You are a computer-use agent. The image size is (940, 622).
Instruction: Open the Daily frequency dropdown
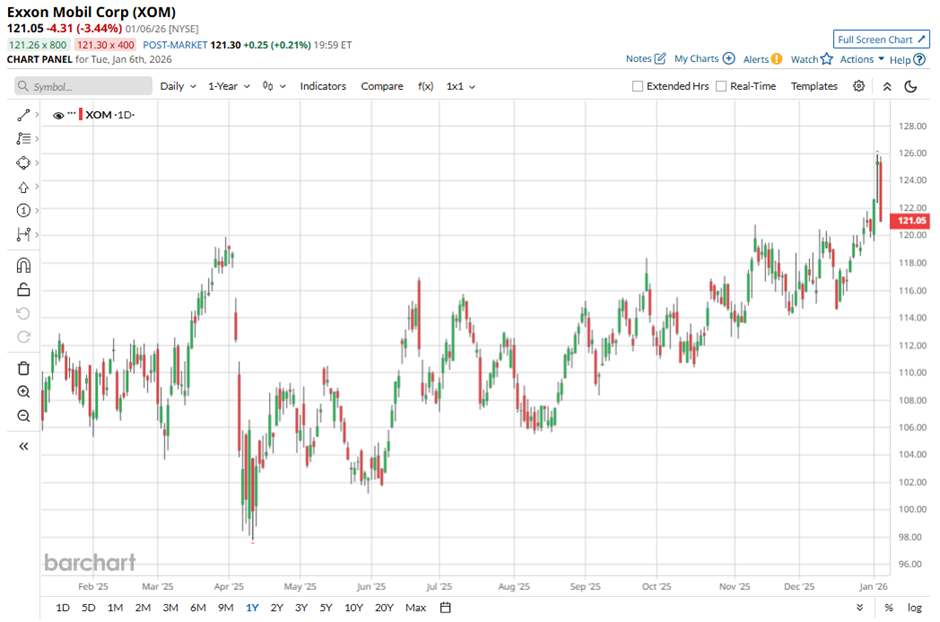[178, 86]
